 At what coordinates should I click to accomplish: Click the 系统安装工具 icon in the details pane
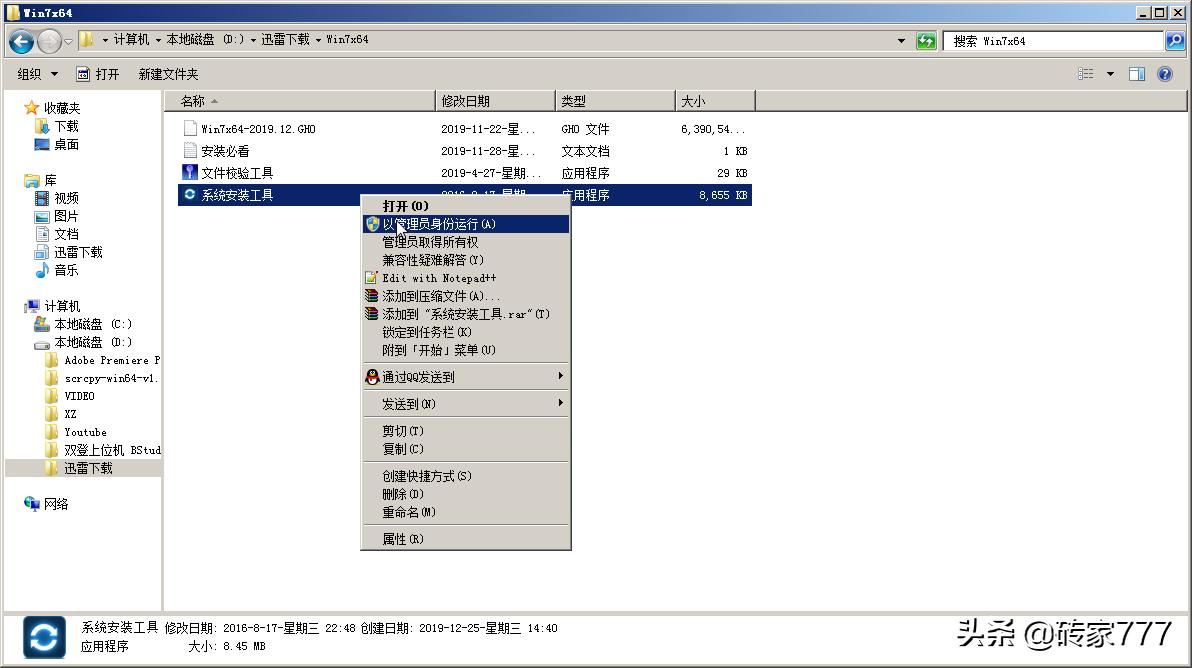42,637
